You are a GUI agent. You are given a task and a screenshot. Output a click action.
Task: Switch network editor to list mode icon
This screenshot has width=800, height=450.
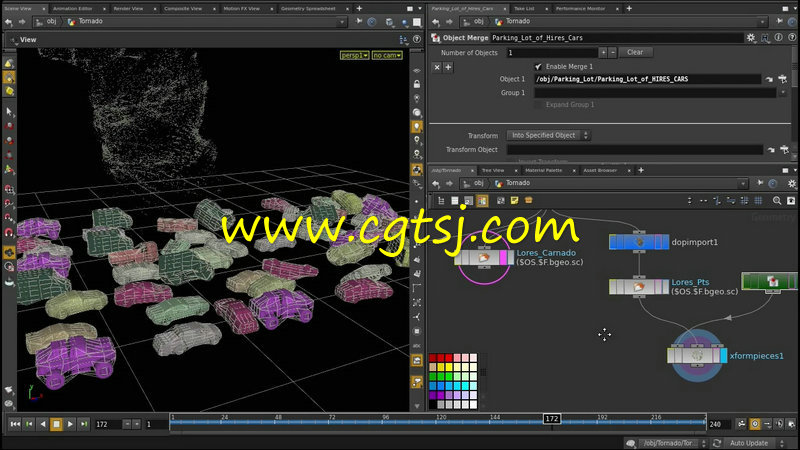point(455,201)
